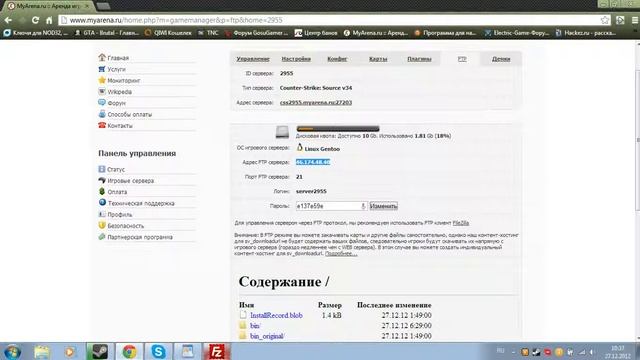
Task: Click the FTP password input field
Action: coord(331,206)
